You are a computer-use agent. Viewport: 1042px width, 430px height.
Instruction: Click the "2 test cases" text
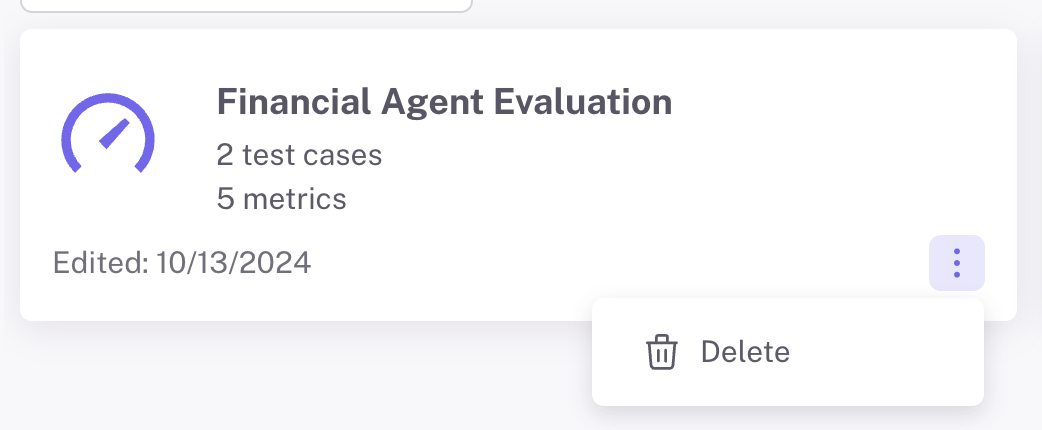(299, 155)
